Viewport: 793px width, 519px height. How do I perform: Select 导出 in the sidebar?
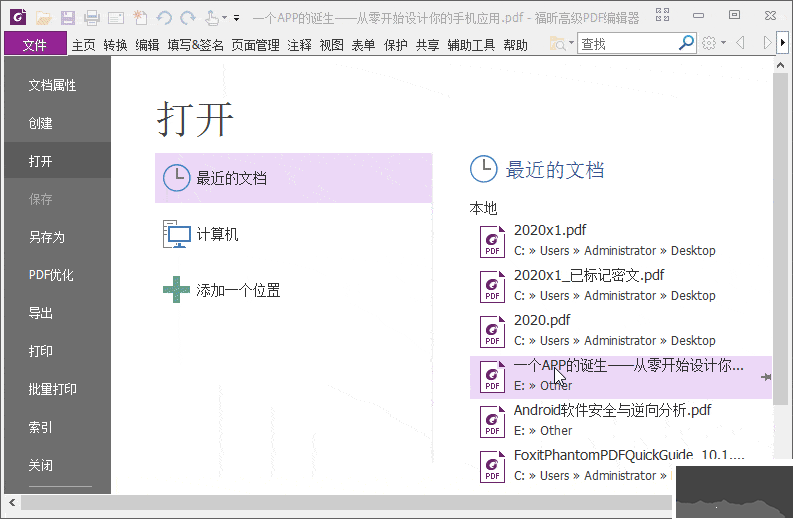pos(58,313)
